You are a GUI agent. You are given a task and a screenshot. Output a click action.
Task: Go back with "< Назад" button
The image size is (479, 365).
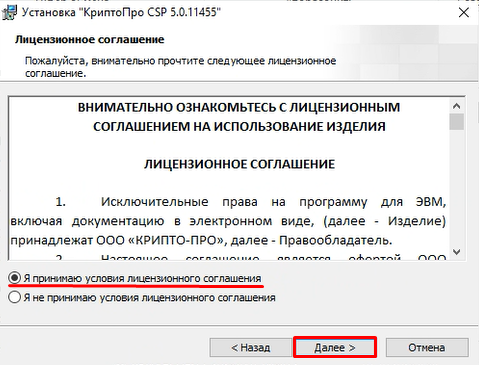(x=251, y=347)
